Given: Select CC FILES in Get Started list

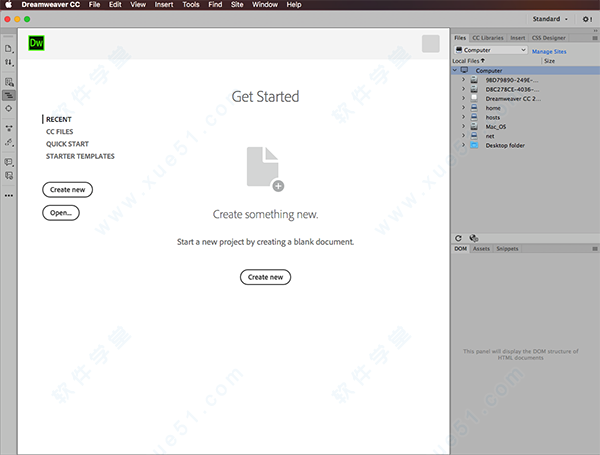Looking at the screenshot, I should pos(59,132).
